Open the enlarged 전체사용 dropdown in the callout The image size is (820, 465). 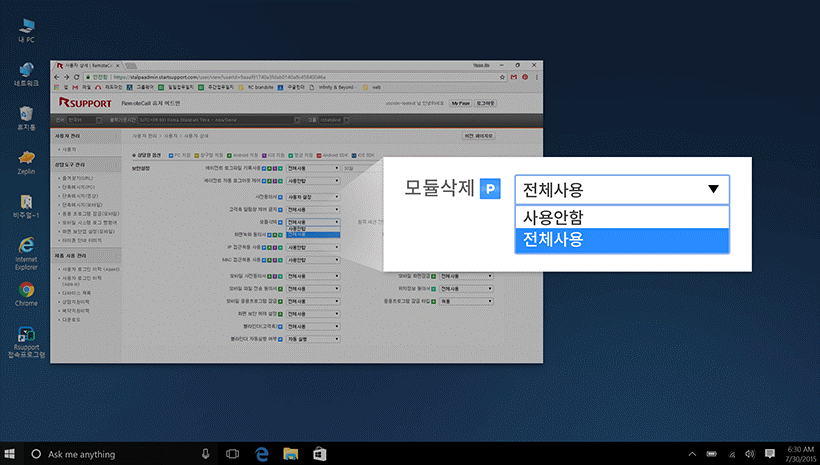pos(622,189)
